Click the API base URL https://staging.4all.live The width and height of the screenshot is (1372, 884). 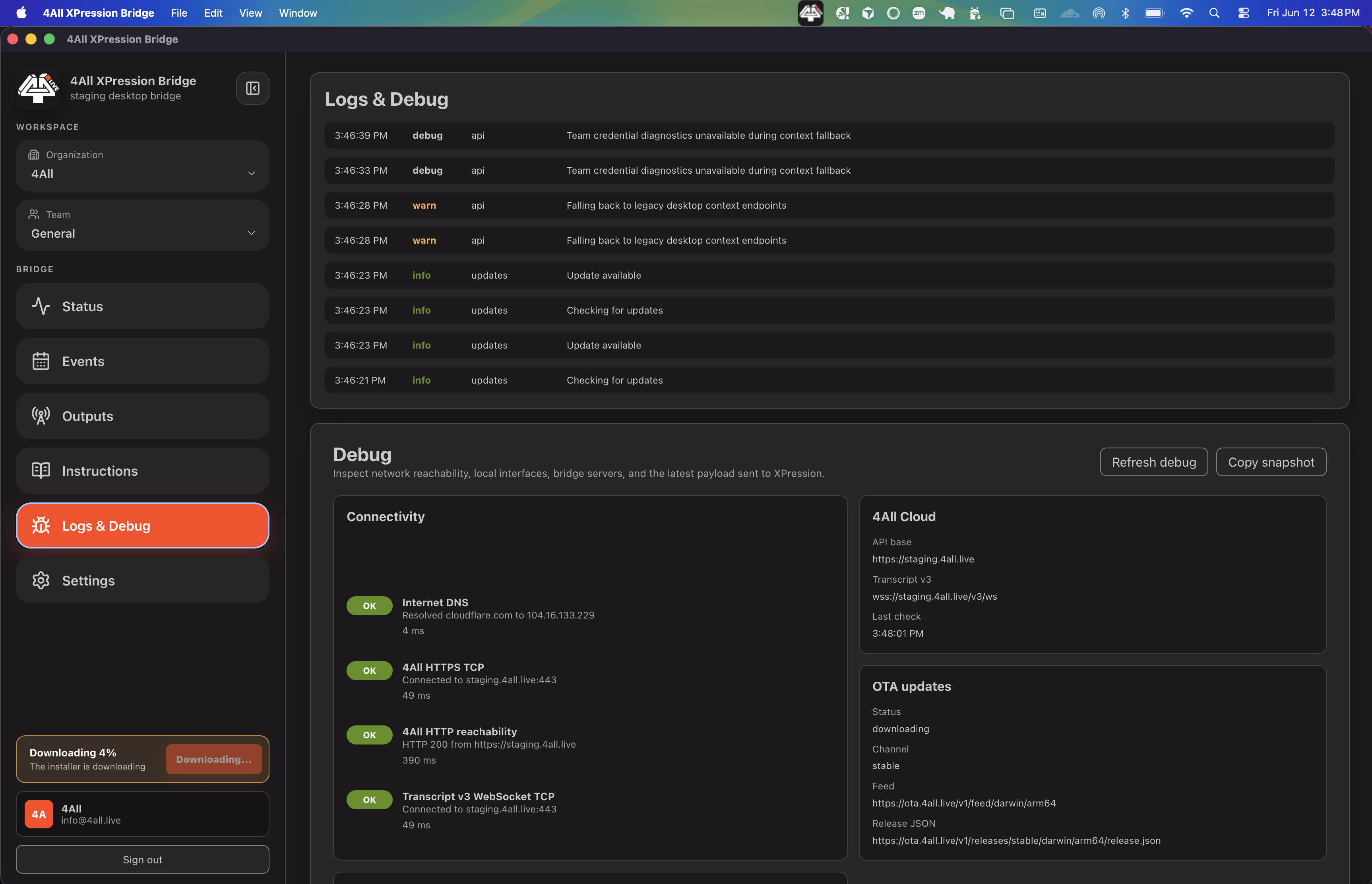click(923, 559)
